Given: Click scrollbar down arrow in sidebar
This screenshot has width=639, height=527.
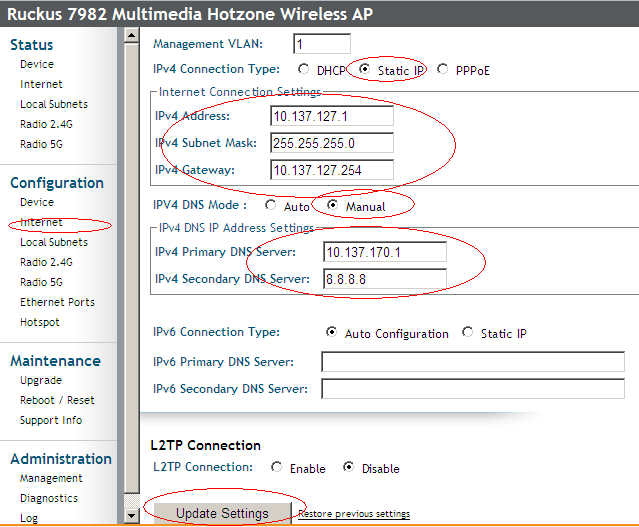Looking at the screenshot, I should (132, 516).
